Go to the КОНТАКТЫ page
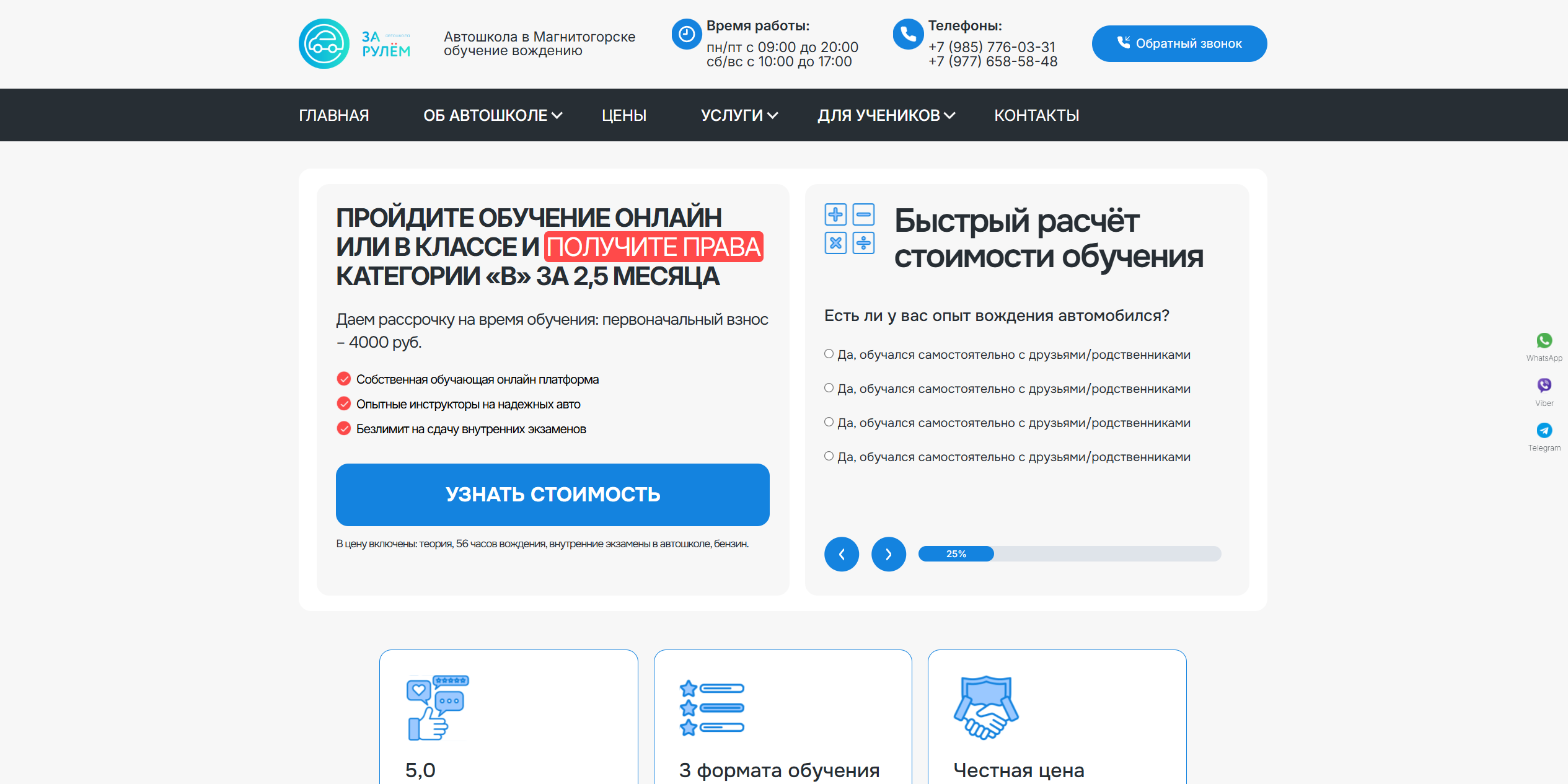The image size is (1568, 784). coord(1037,115)
